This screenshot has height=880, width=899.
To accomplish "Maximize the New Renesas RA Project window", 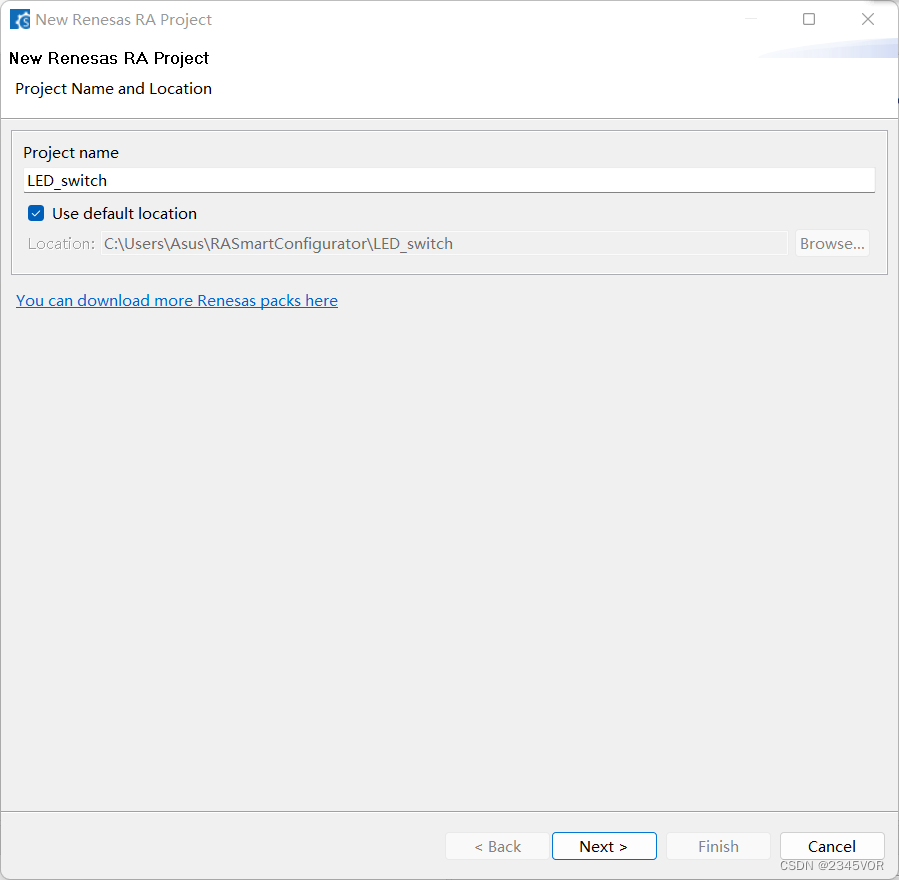I will click(x=808, y=19).
